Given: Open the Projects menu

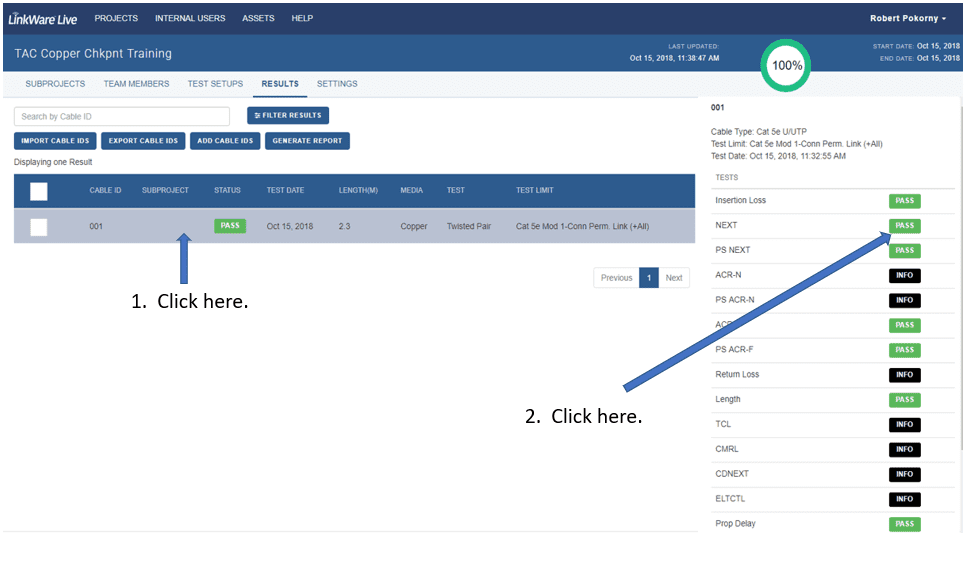Looking at the screenshot, I should coord(116,18).
